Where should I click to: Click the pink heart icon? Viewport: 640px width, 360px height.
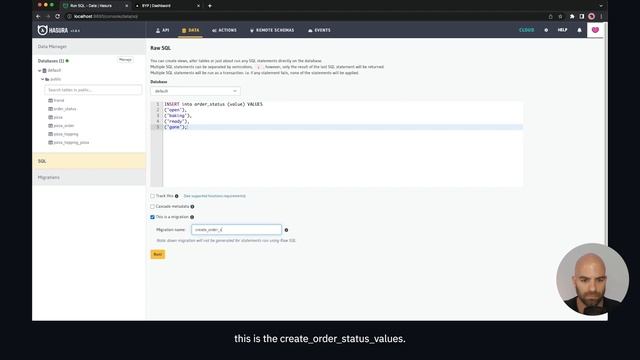click(x=595, y=30)
